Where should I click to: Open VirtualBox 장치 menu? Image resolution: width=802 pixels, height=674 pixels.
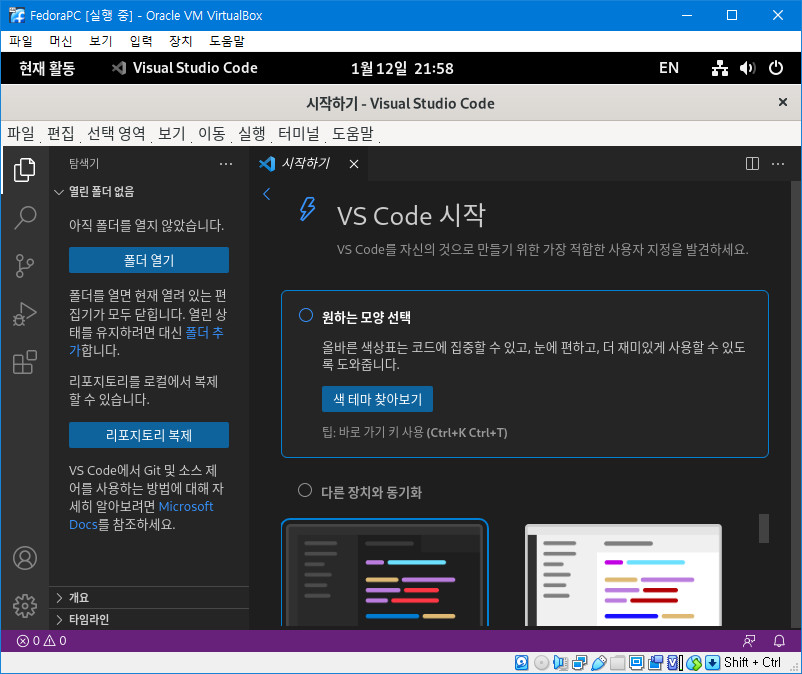coord(180,41)
